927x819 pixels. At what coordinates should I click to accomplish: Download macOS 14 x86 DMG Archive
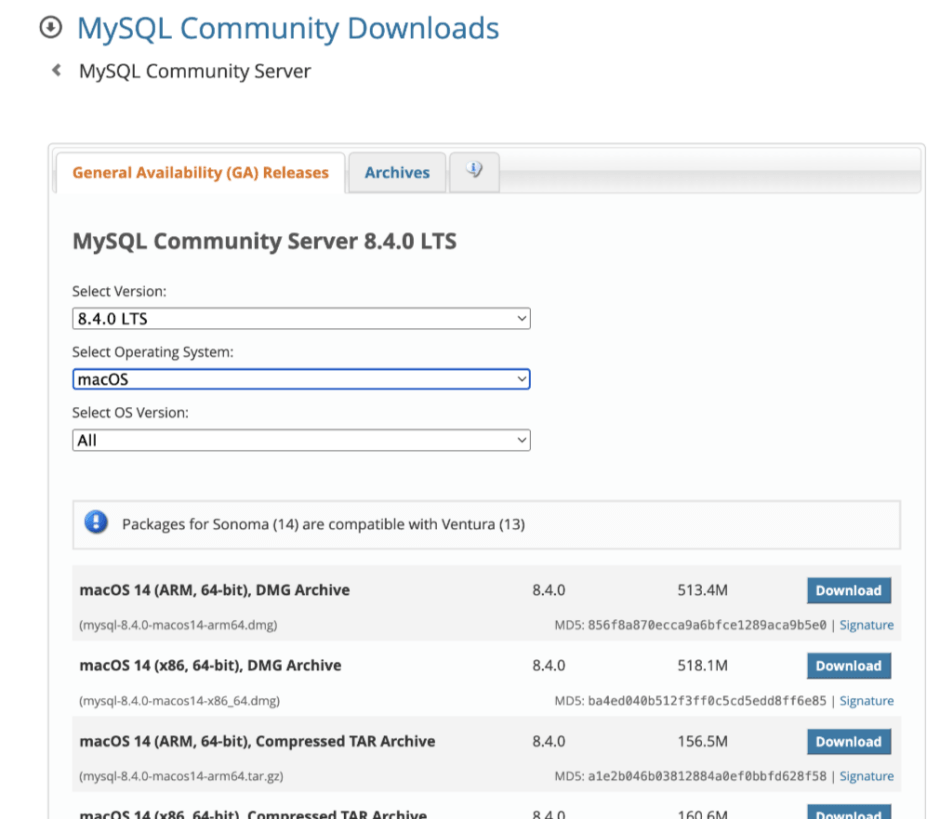coord(848,666)
